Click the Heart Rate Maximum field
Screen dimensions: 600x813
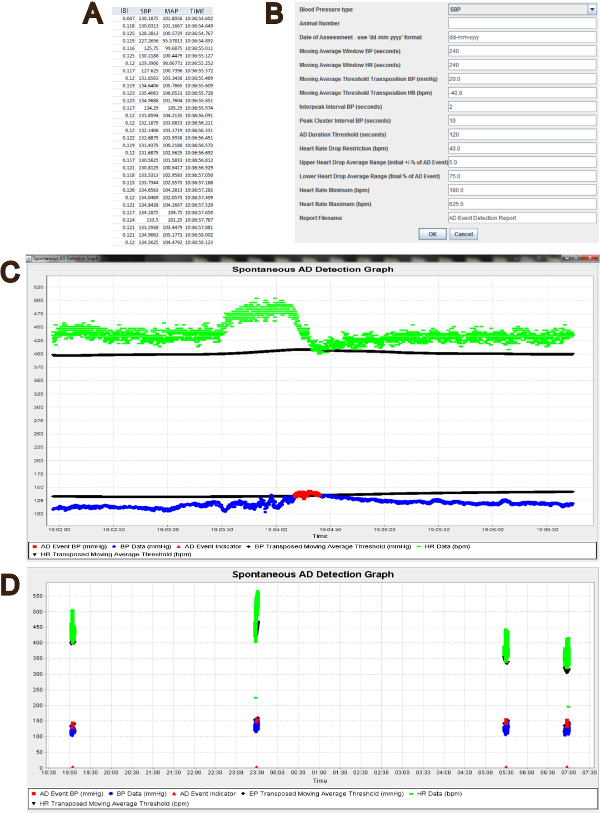click(522, 204)
